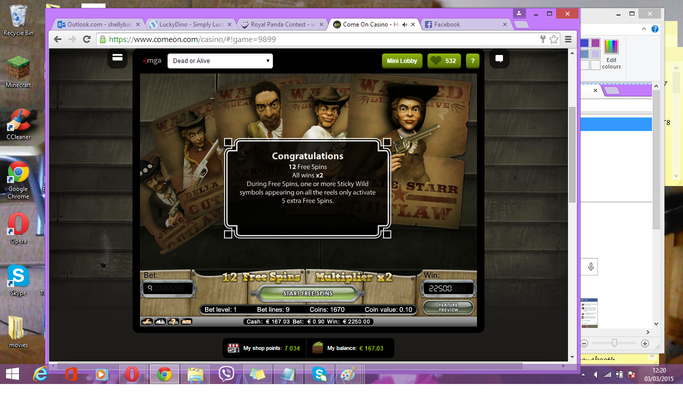Click the Chrome forward arrow
This screenshot has height=400, width=683.
72,39
